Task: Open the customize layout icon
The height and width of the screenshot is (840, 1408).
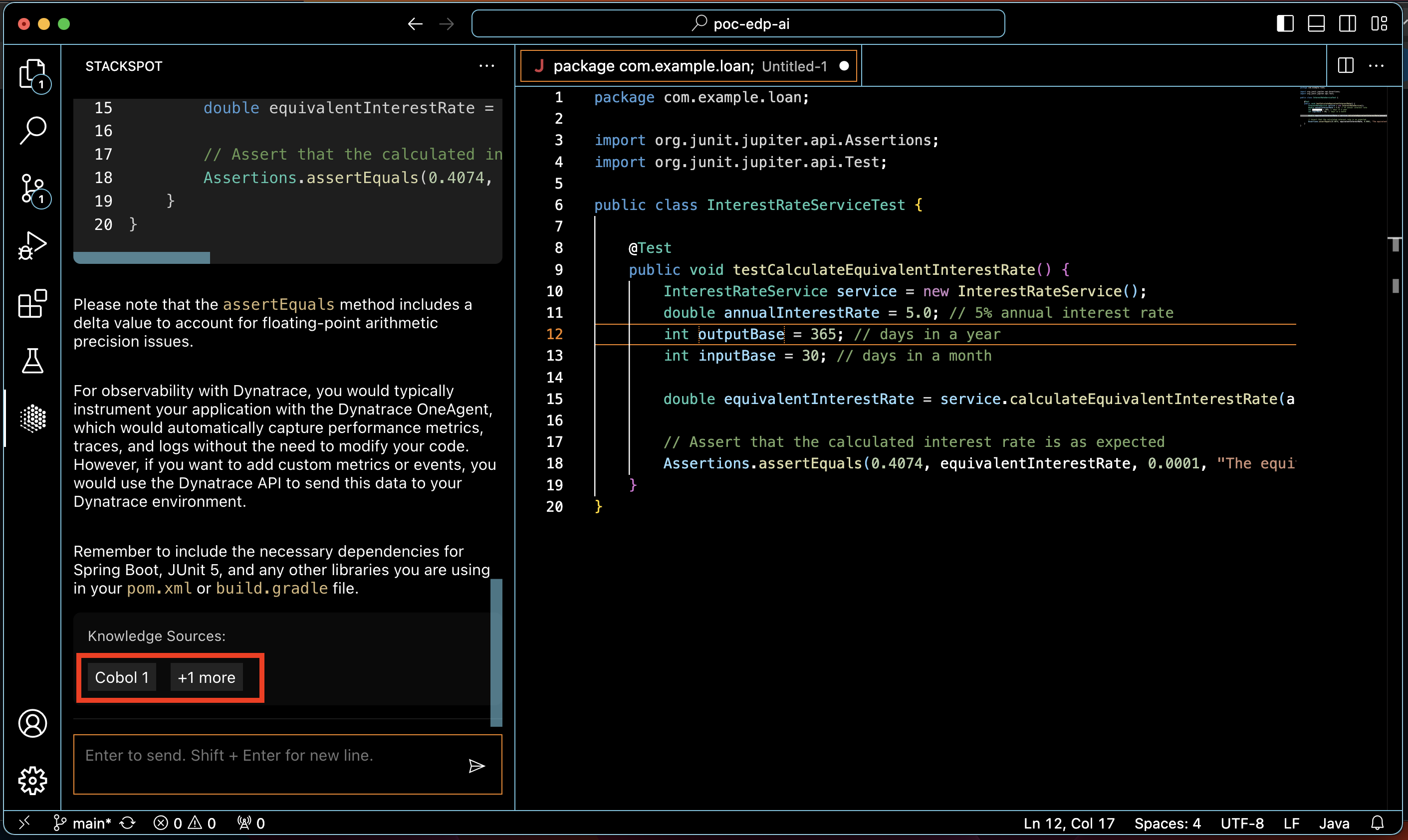Action: 1379,24
